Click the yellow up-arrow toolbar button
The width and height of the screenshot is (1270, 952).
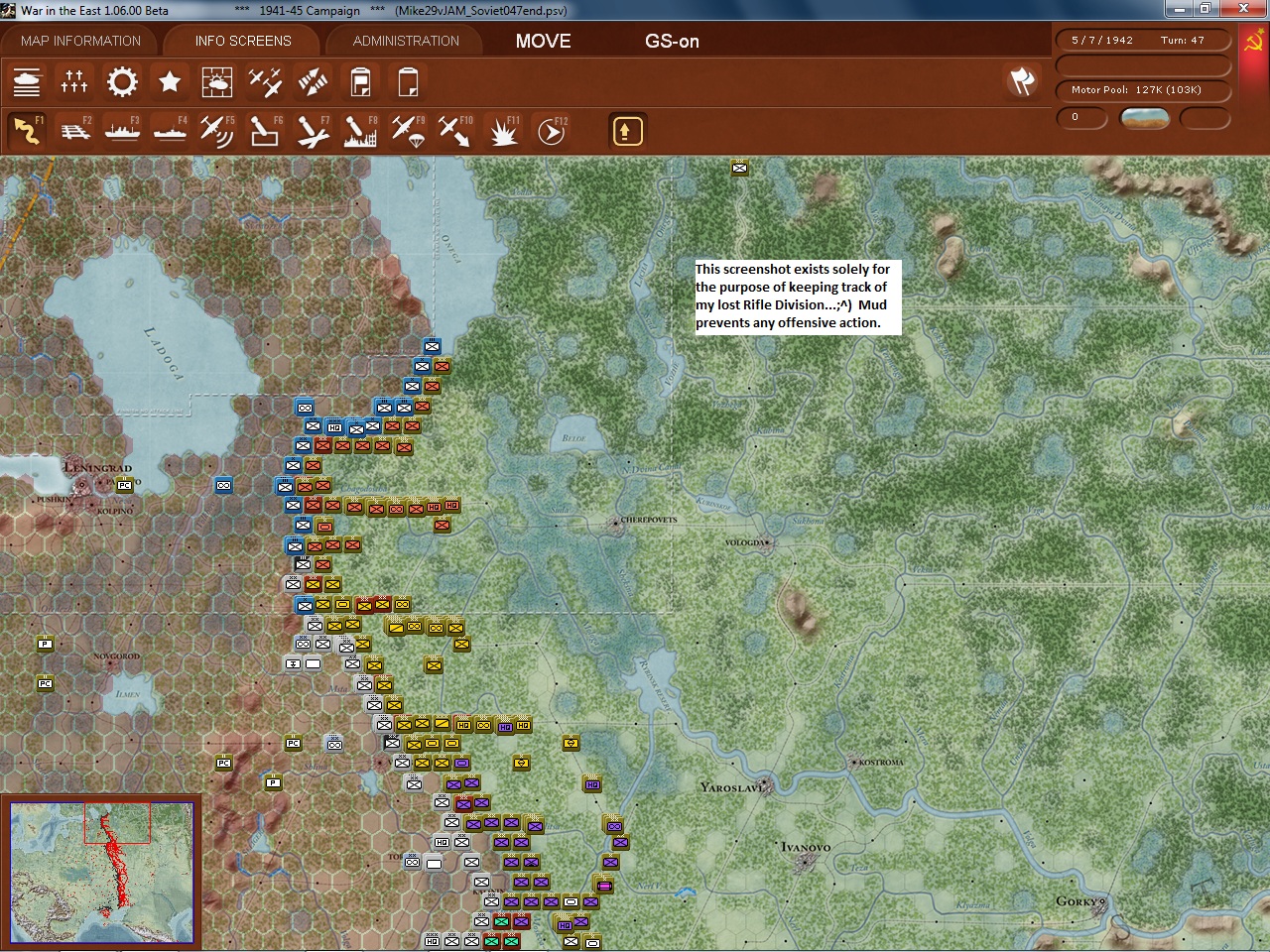click(627, 131)
